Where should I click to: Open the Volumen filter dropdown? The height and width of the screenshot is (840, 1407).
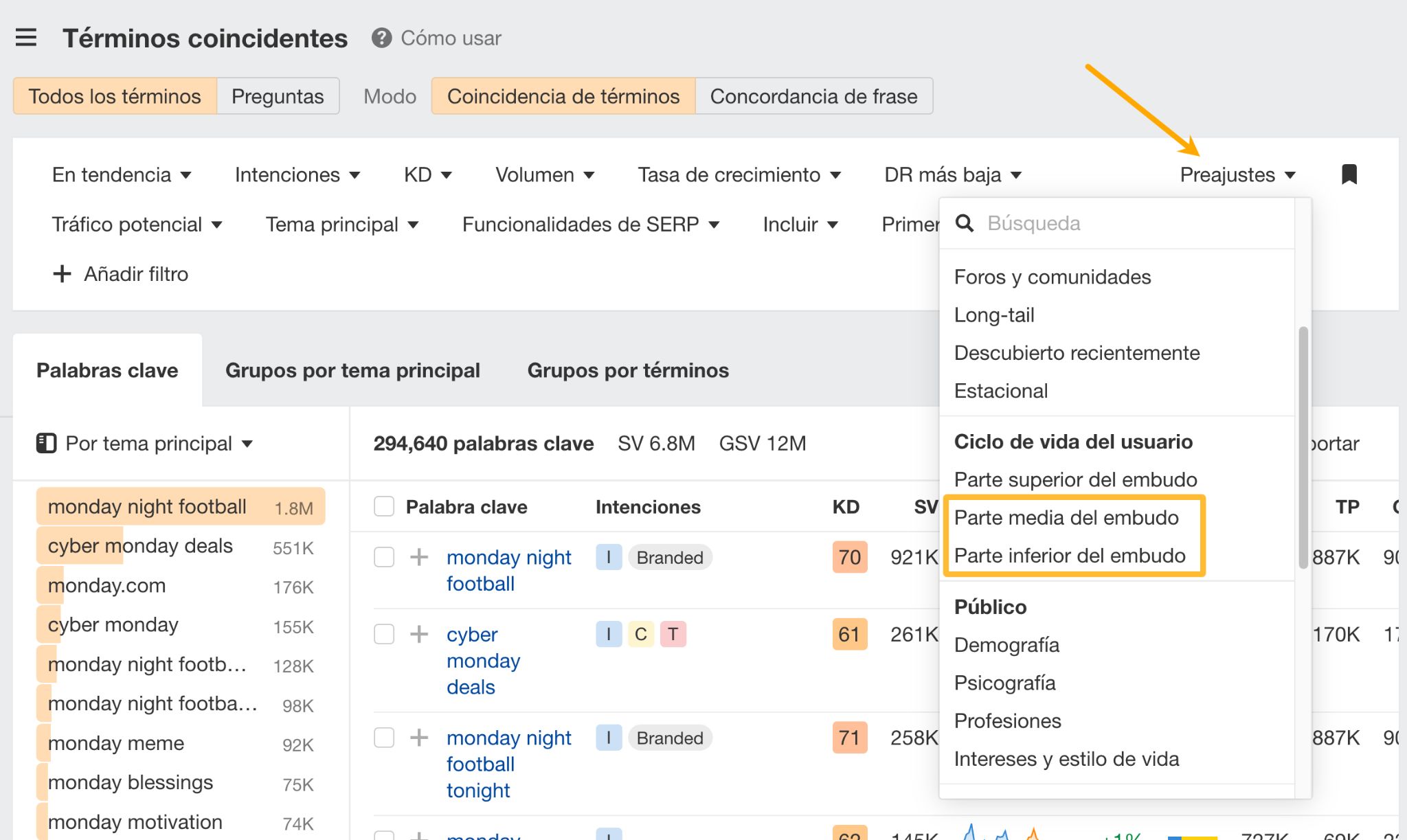pos(545,175)
